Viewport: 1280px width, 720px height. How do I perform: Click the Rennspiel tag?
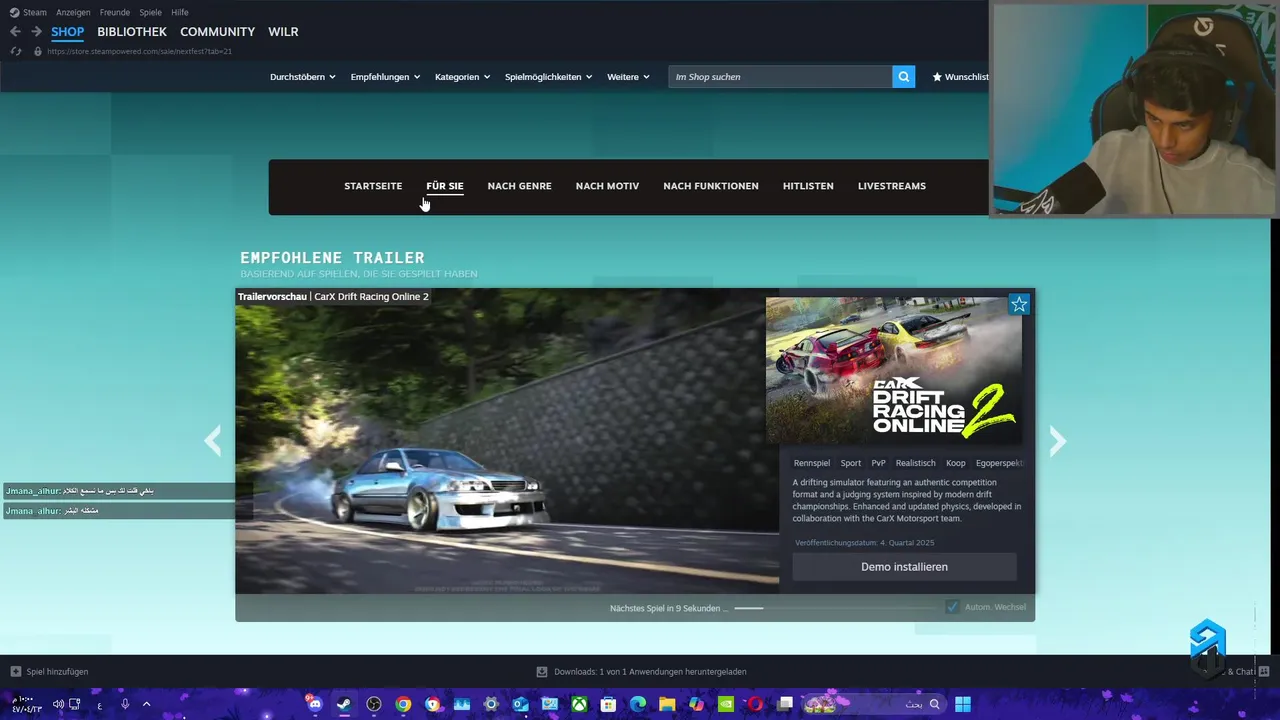pos(812,463)
